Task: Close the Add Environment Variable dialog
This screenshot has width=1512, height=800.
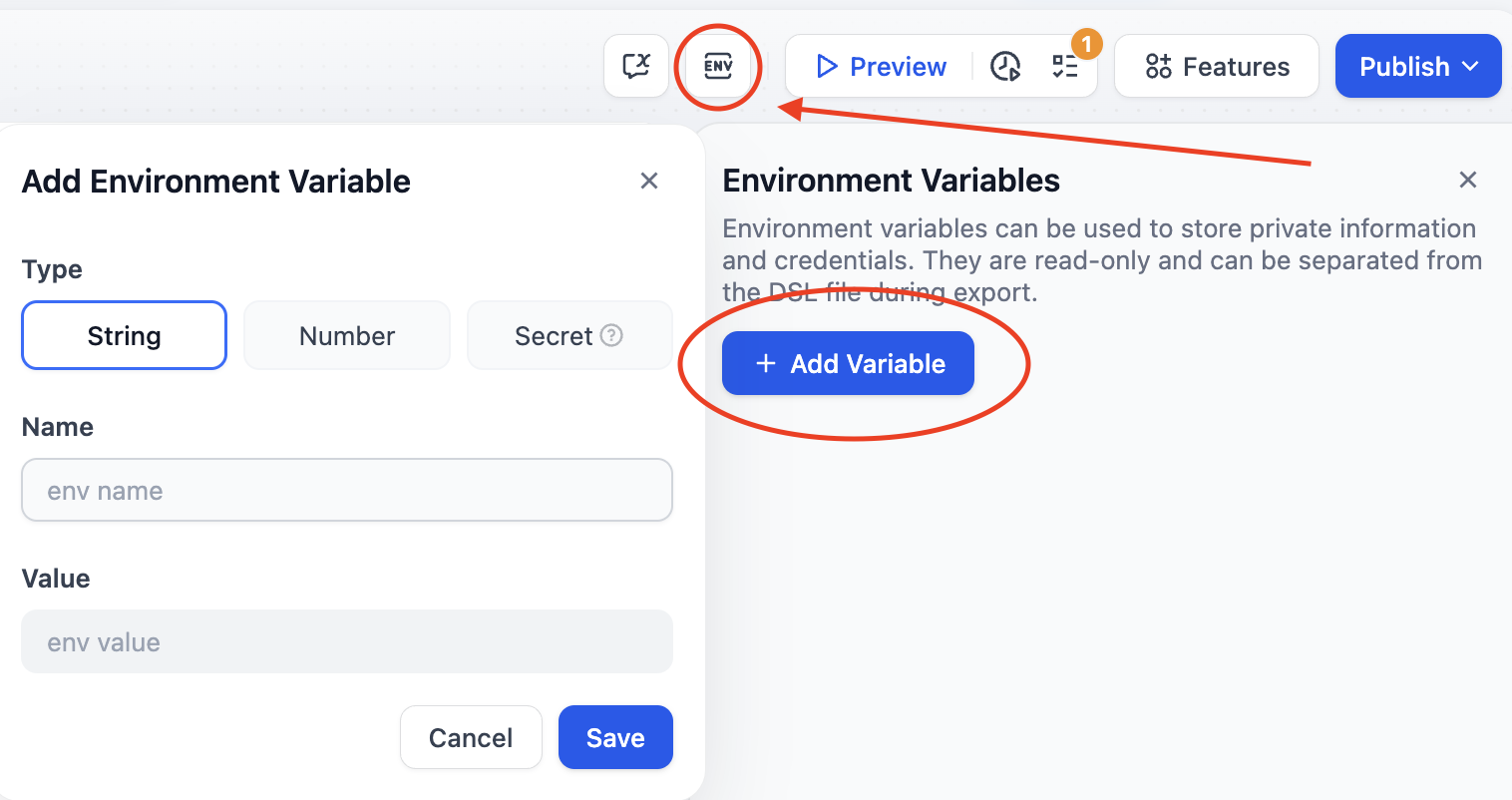Action: tap(649, 181)
